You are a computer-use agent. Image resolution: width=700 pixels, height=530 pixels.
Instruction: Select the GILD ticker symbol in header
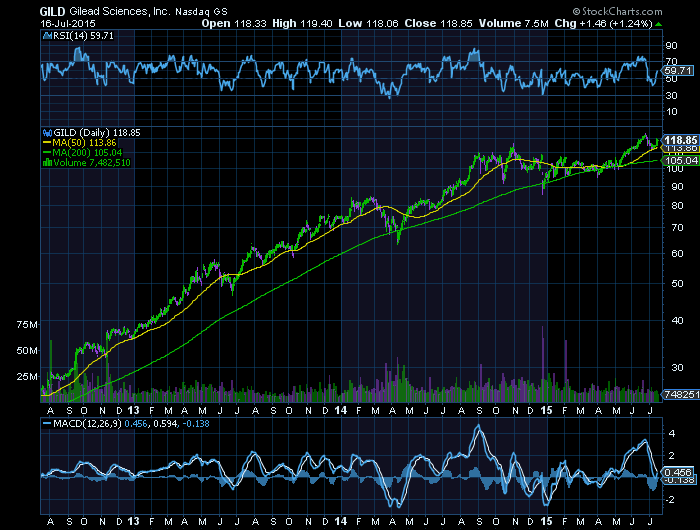(x=53, y=12)
